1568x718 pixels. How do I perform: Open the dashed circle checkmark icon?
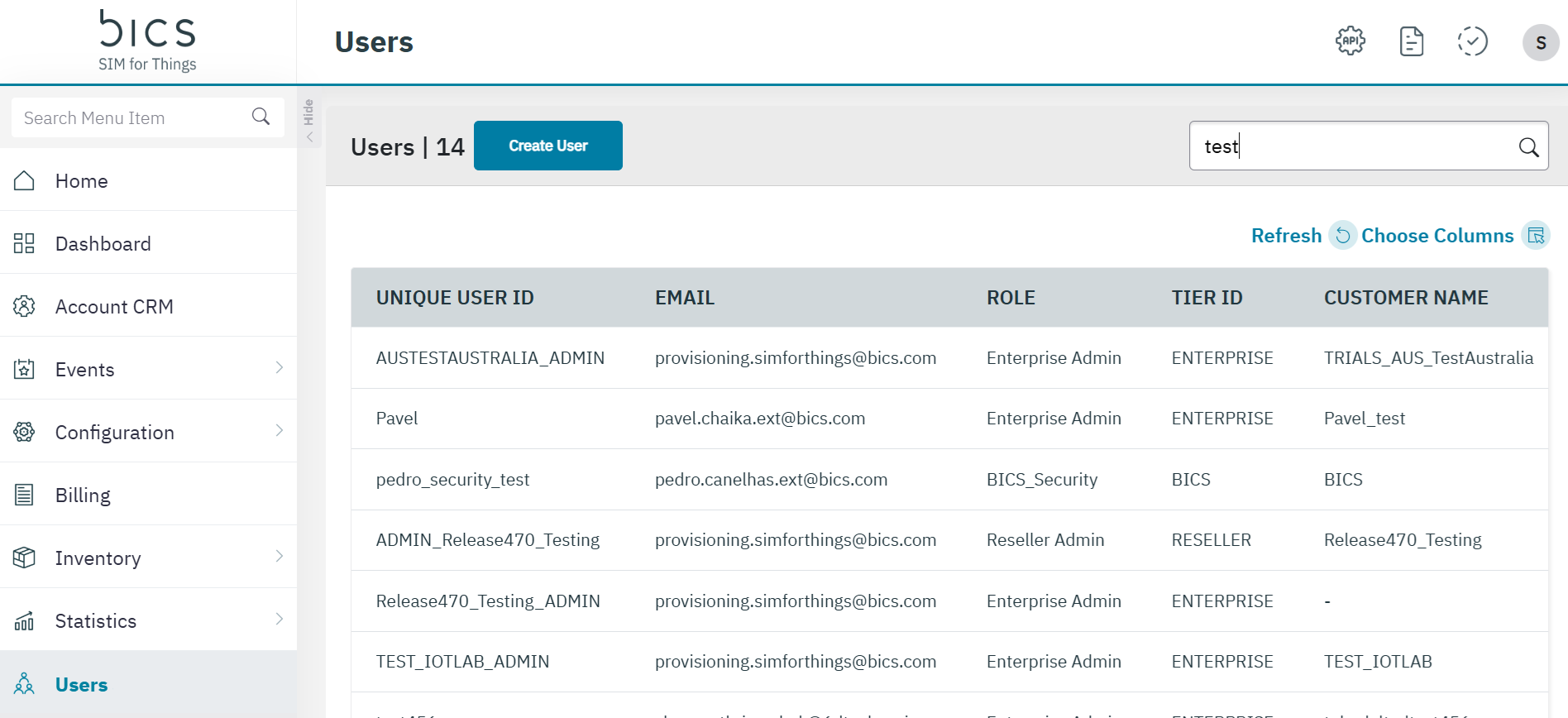point(1472,41)
